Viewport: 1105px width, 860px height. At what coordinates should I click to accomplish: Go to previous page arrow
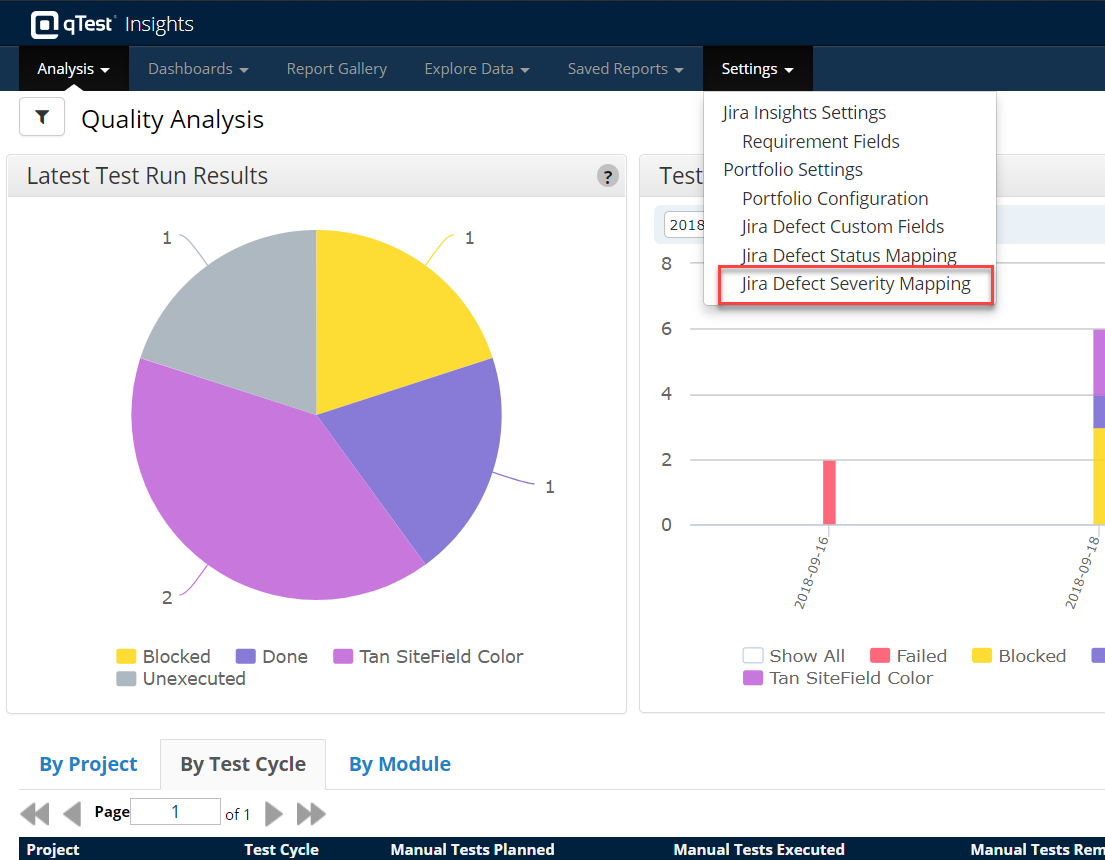pos(72,813)
